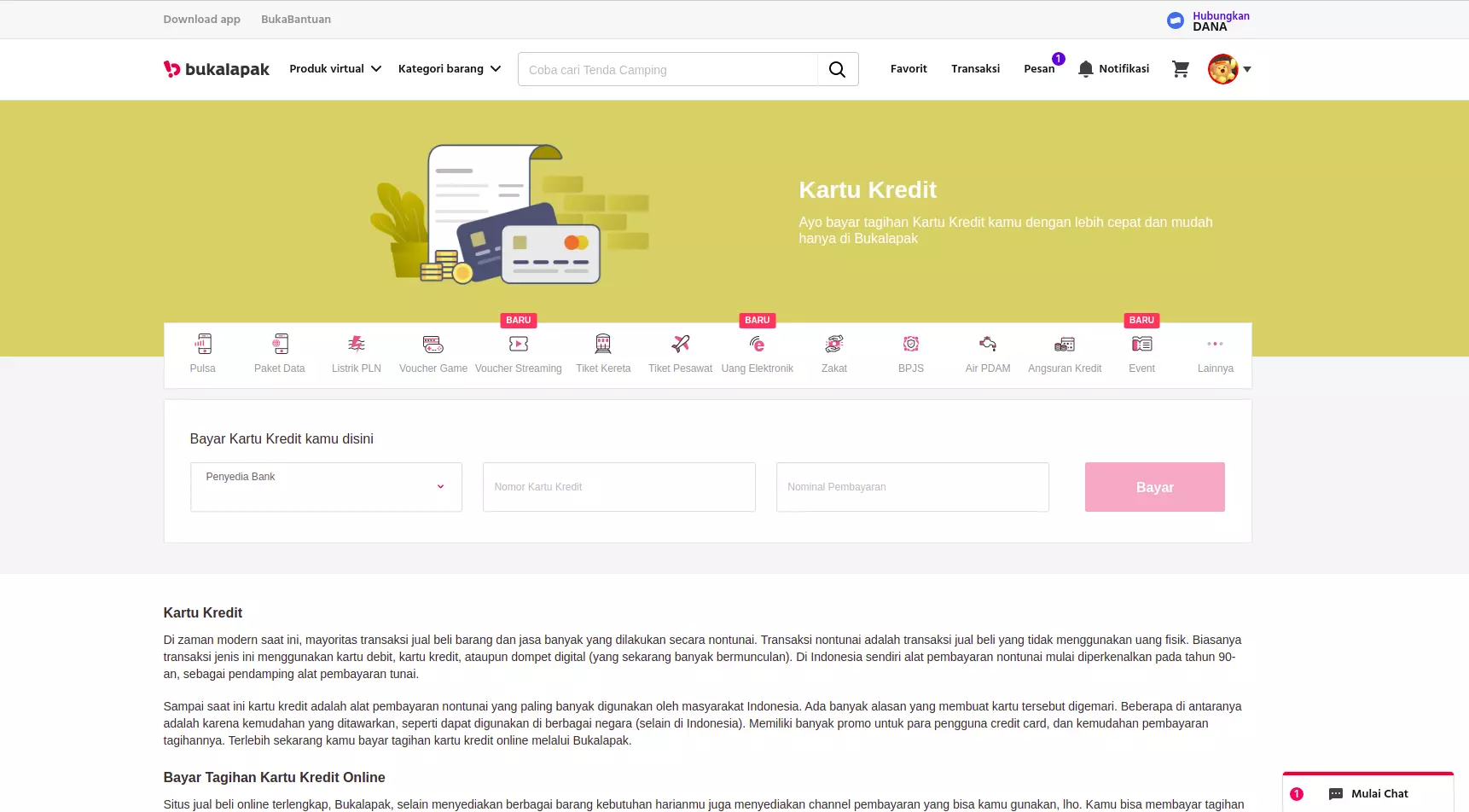
Task: Open the Favorit menu item
Action: pyautogui.click(x=909, y=69)
